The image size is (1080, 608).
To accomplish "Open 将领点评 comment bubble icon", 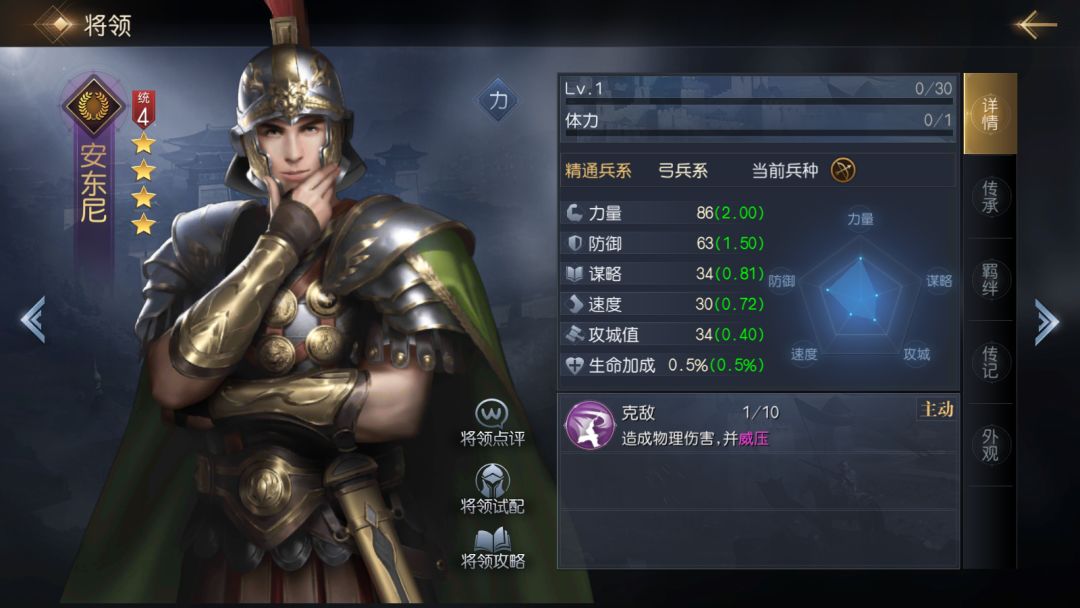I will (x=492, y=413).
